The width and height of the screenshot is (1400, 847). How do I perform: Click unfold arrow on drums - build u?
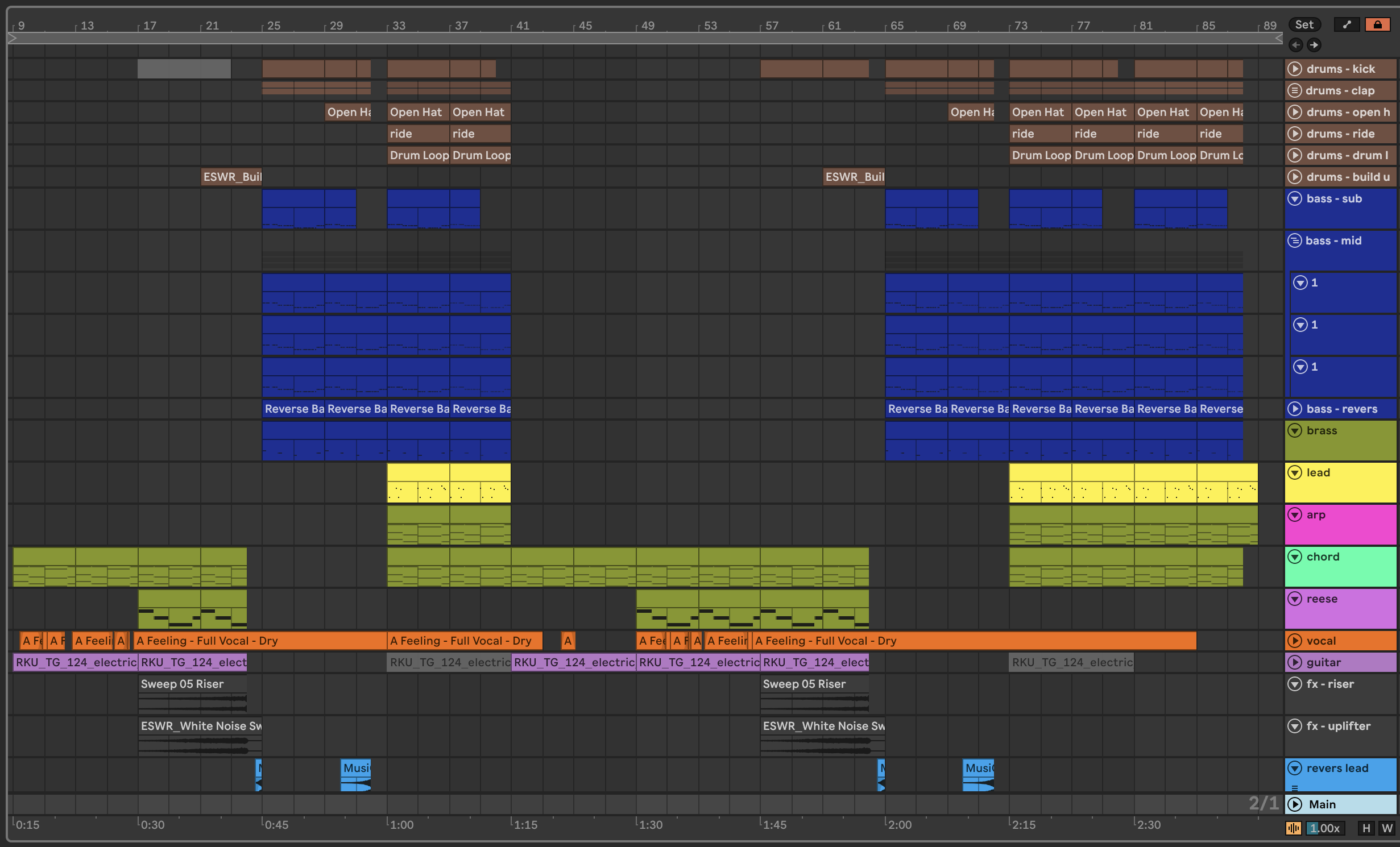pos(1295,177)
